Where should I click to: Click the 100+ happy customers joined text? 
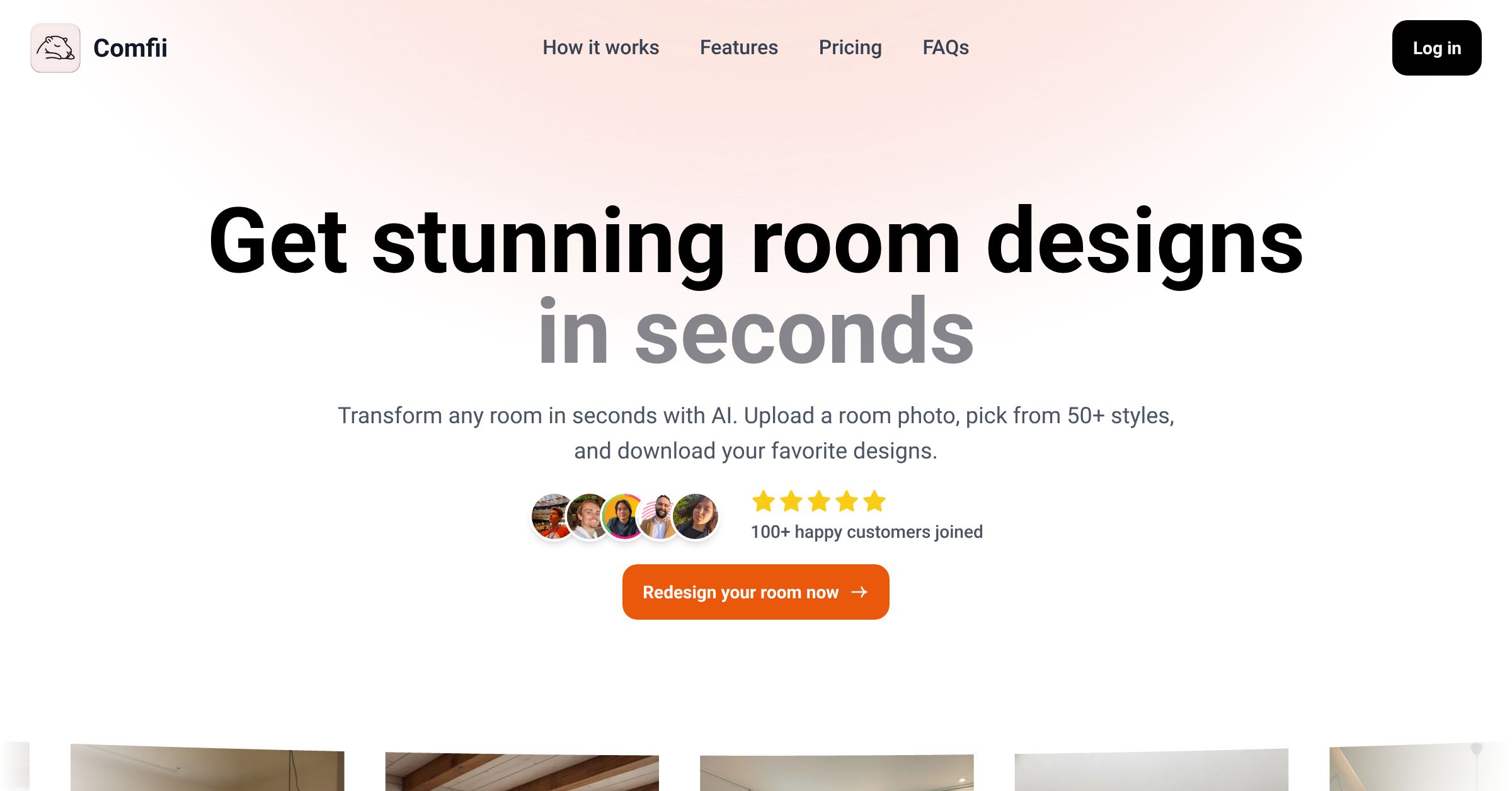coord(866,532)
